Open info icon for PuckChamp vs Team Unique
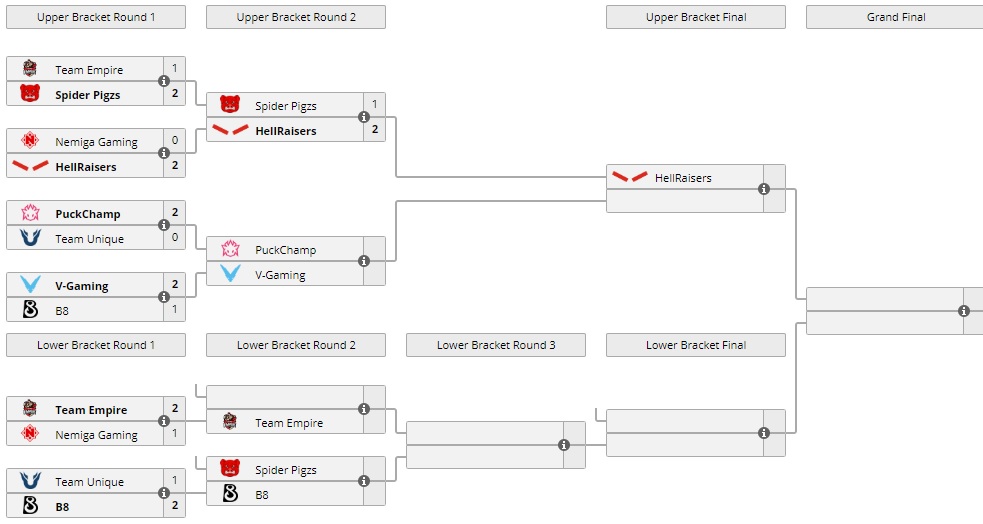Viewport: 983px width, 524px height. (x=164, y=225)
